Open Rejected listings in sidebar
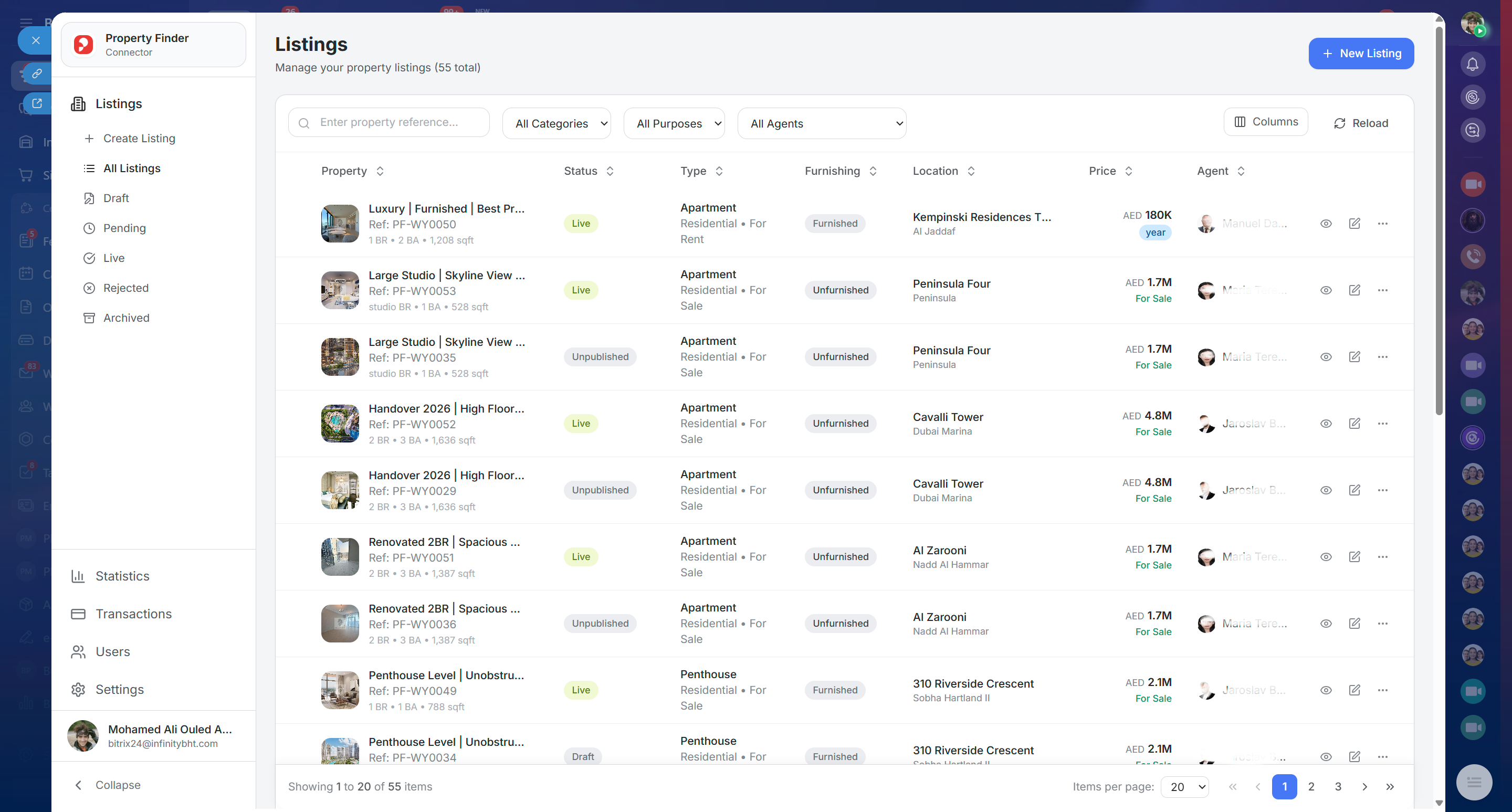Image resolution: width=1512 pixels, height=812 pixels. click(125, 288)
